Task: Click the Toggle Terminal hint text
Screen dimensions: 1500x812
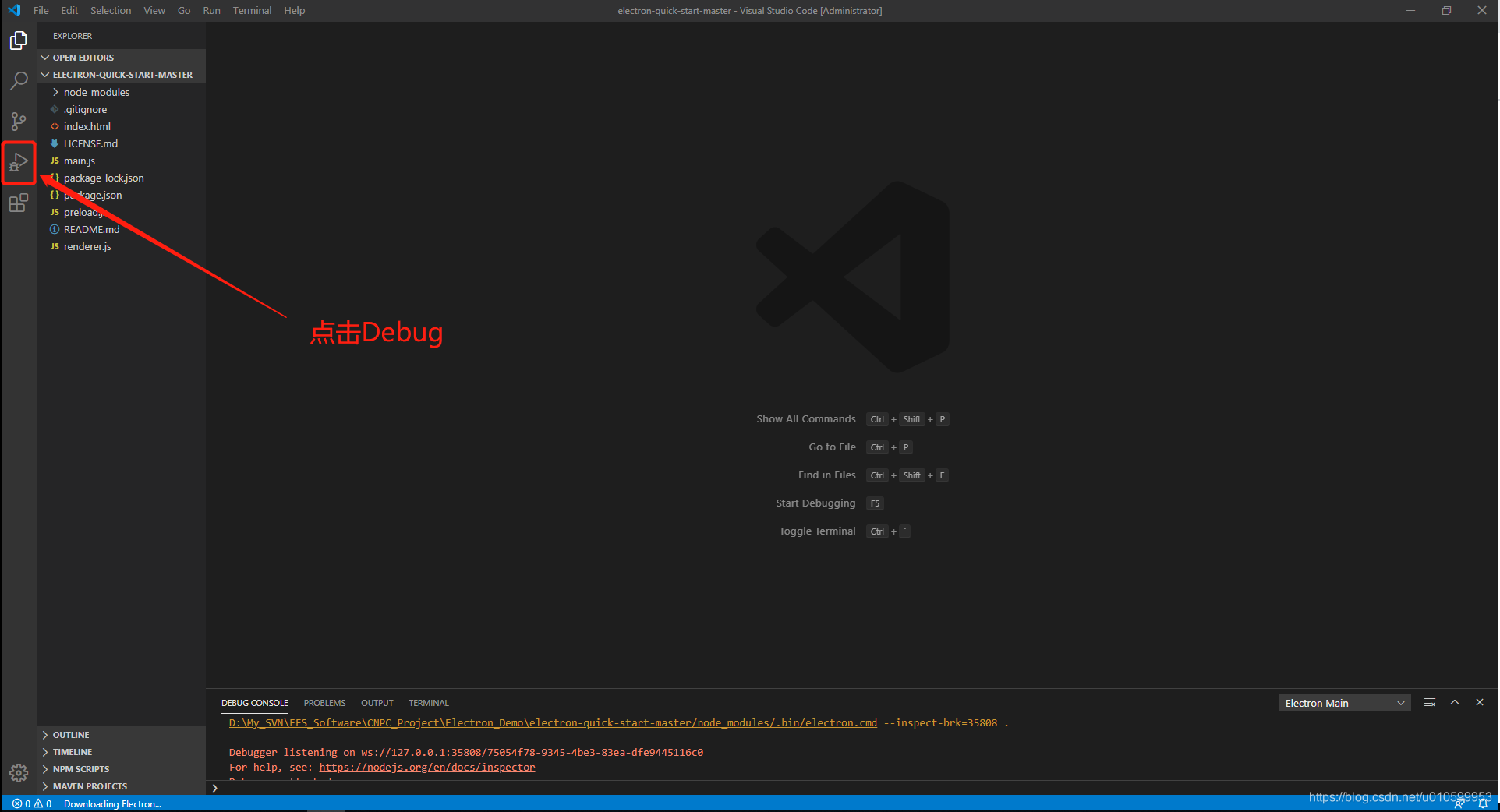Action: 817,531
